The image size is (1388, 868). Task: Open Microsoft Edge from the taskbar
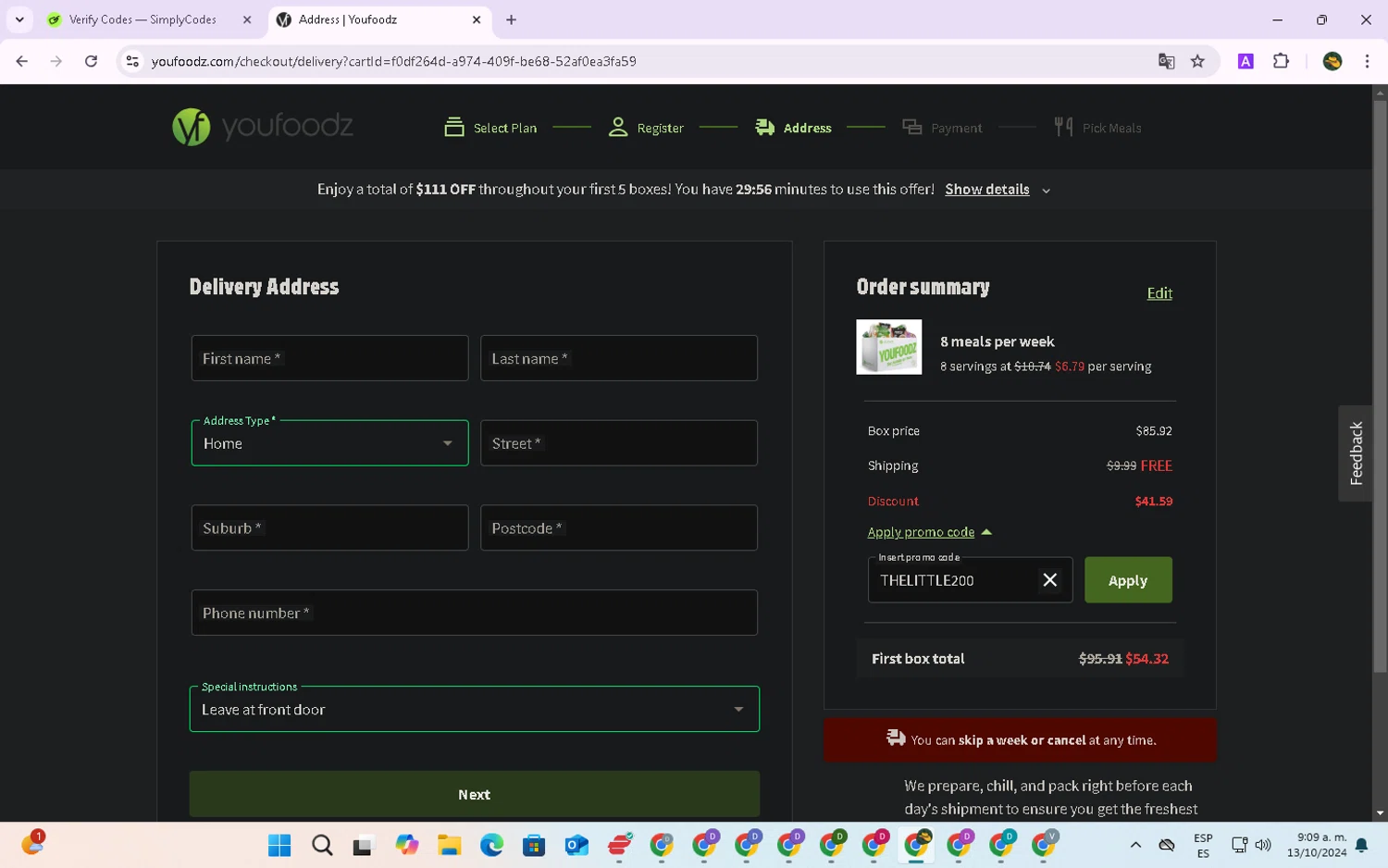point(491,845)
